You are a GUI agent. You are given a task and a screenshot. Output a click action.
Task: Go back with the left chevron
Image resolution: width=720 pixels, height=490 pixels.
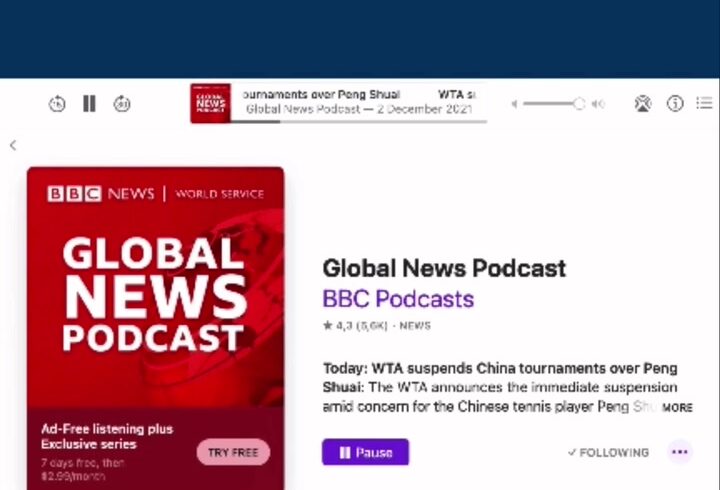[13, 146]
